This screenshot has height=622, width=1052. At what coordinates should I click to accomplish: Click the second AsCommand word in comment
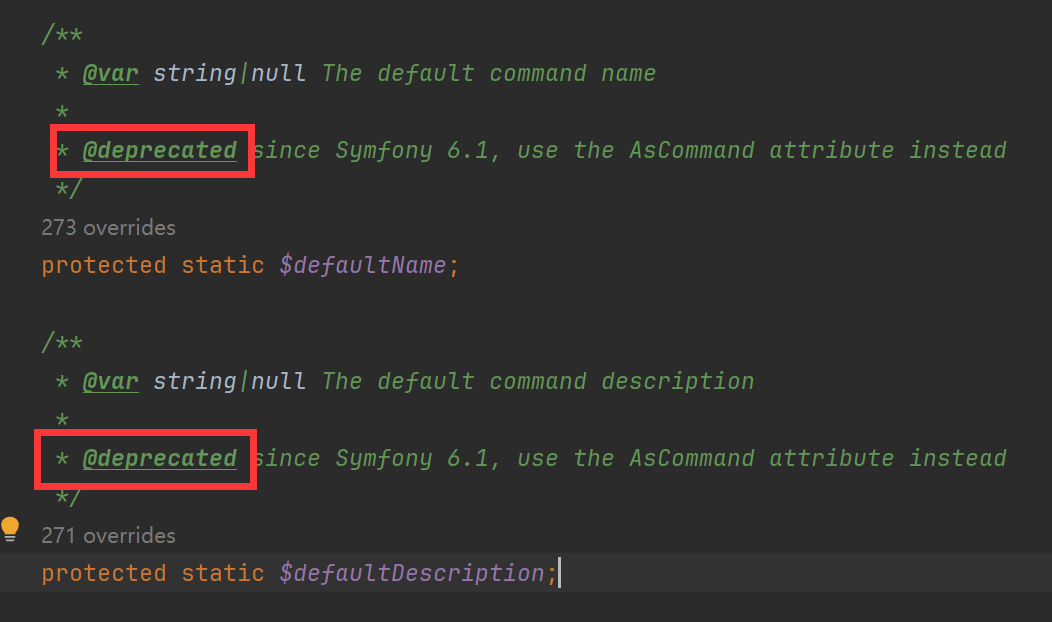coord(692,458)
